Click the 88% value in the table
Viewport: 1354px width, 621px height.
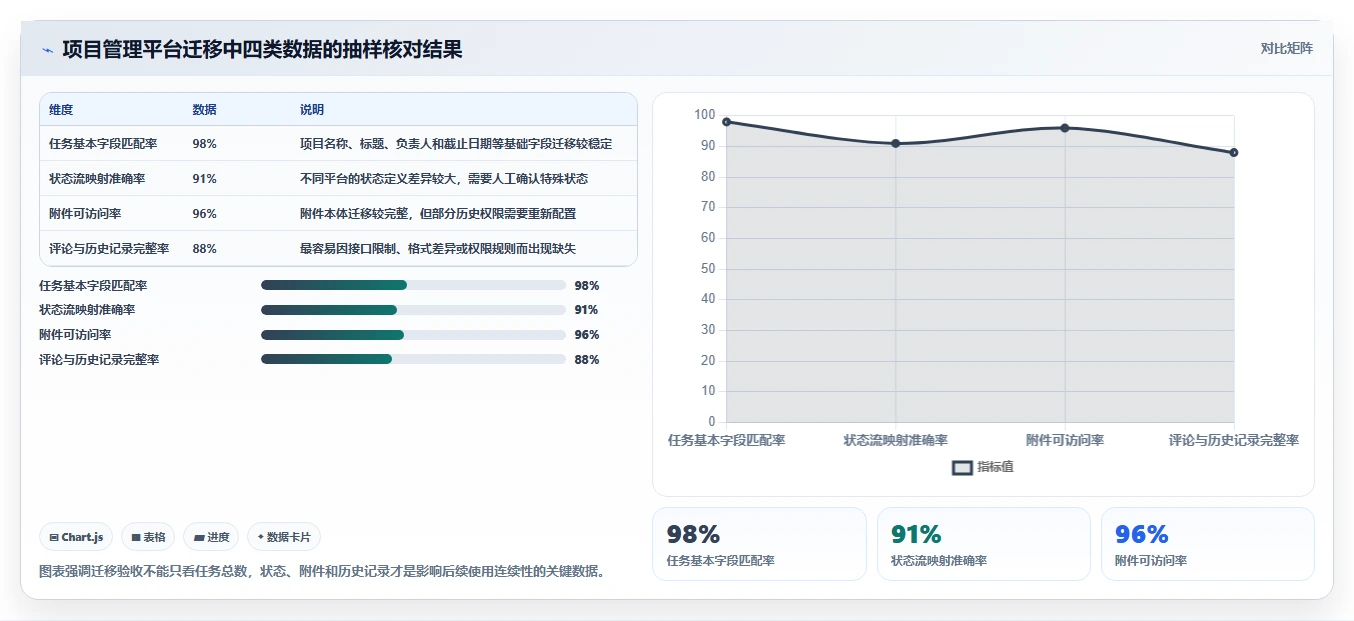pos(204,249)
